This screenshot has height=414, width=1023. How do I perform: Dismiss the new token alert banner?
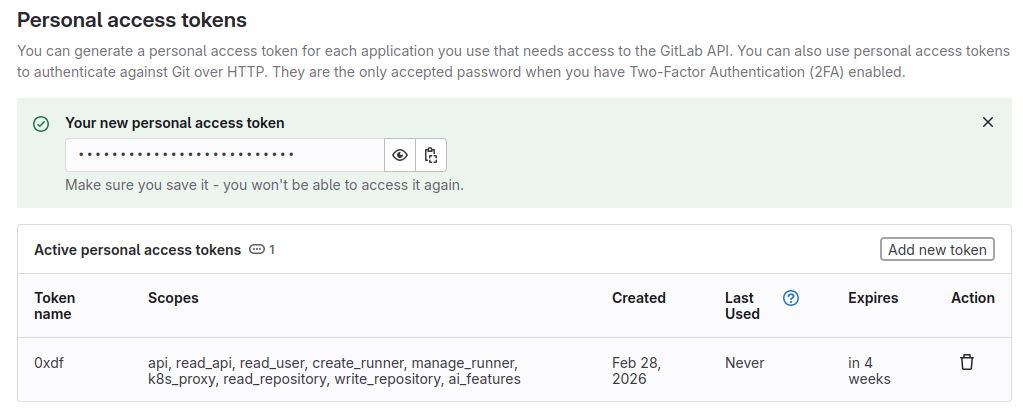(x=988, y=122)
